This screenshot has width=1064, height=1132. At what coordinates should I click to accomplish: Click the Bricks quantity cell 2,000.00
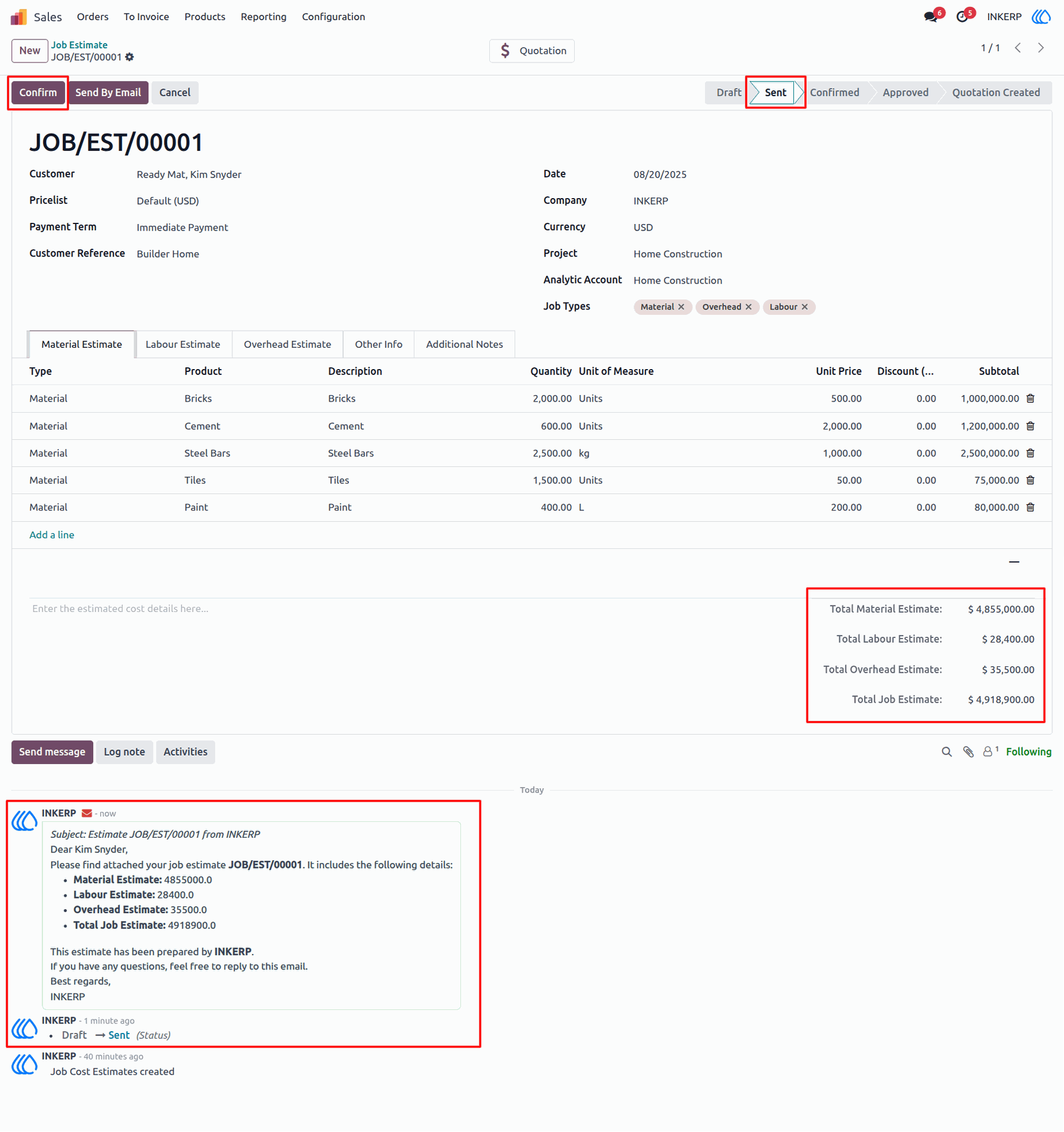click(x=552, y=399)
